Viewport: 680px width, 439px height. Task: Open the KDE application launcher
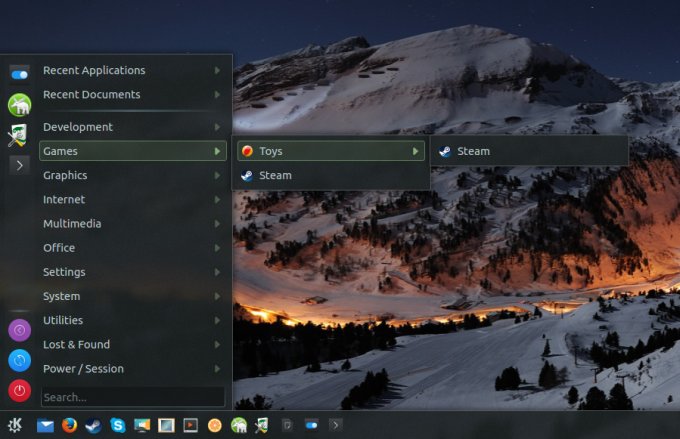[16, 425]
